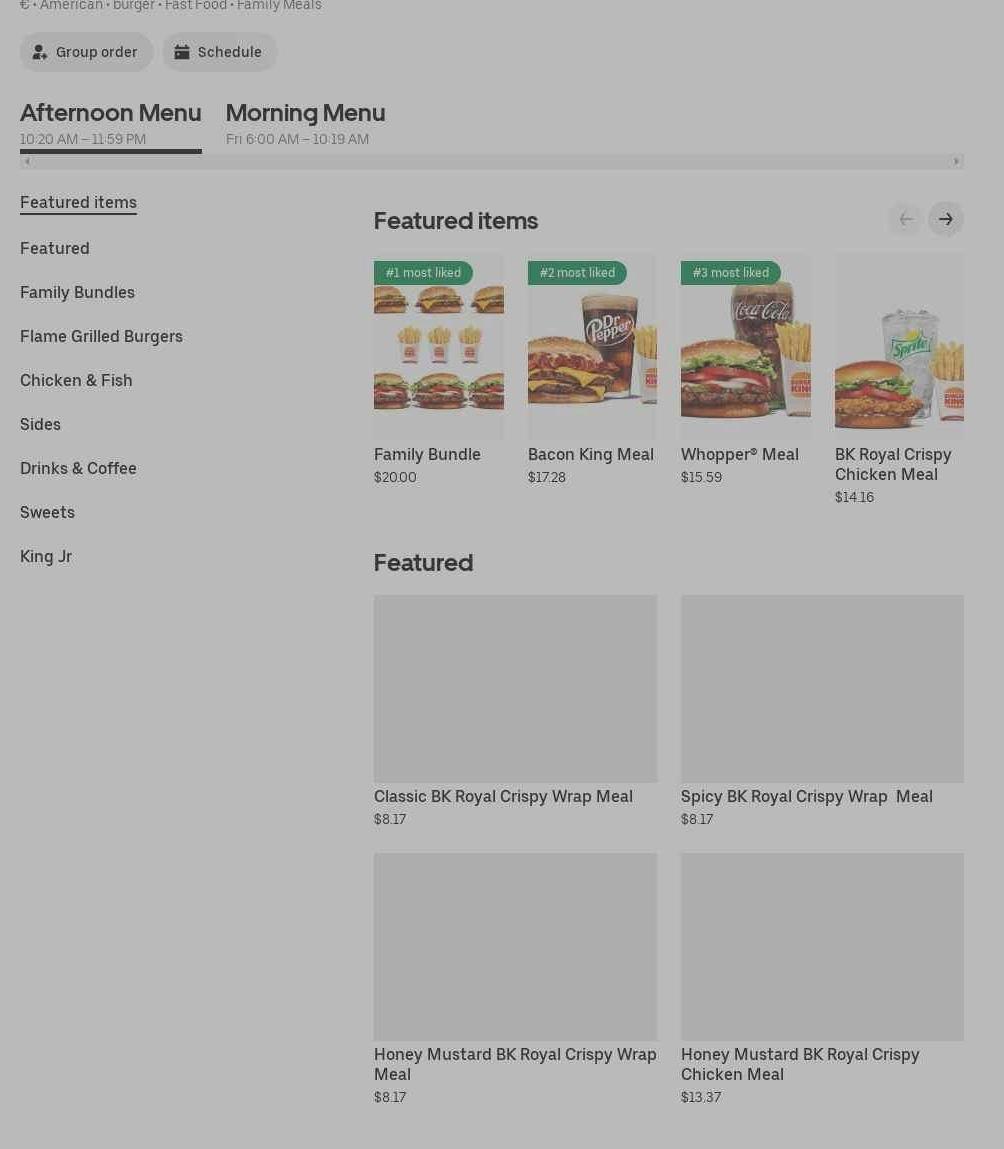The height and width of the screenshot is (1149, 1004).
Task: Switch to the Morning Menu tab
Action: click(305, 123)
